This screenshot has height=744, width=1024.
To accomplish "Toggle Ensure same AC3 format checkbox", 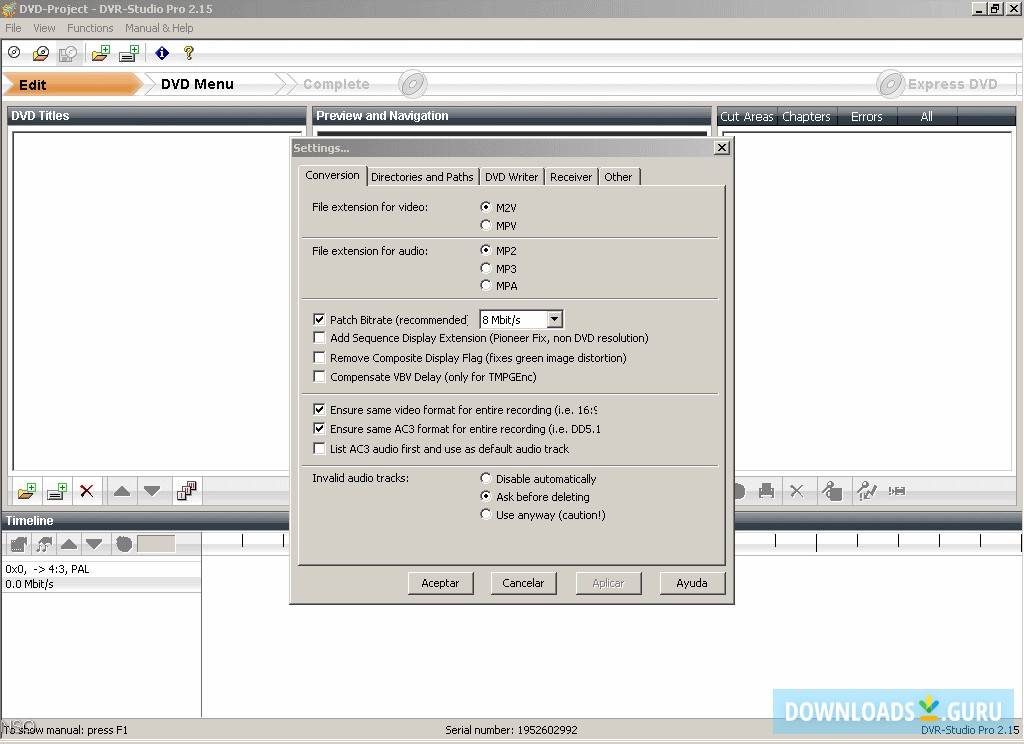I will click(319, 429).
